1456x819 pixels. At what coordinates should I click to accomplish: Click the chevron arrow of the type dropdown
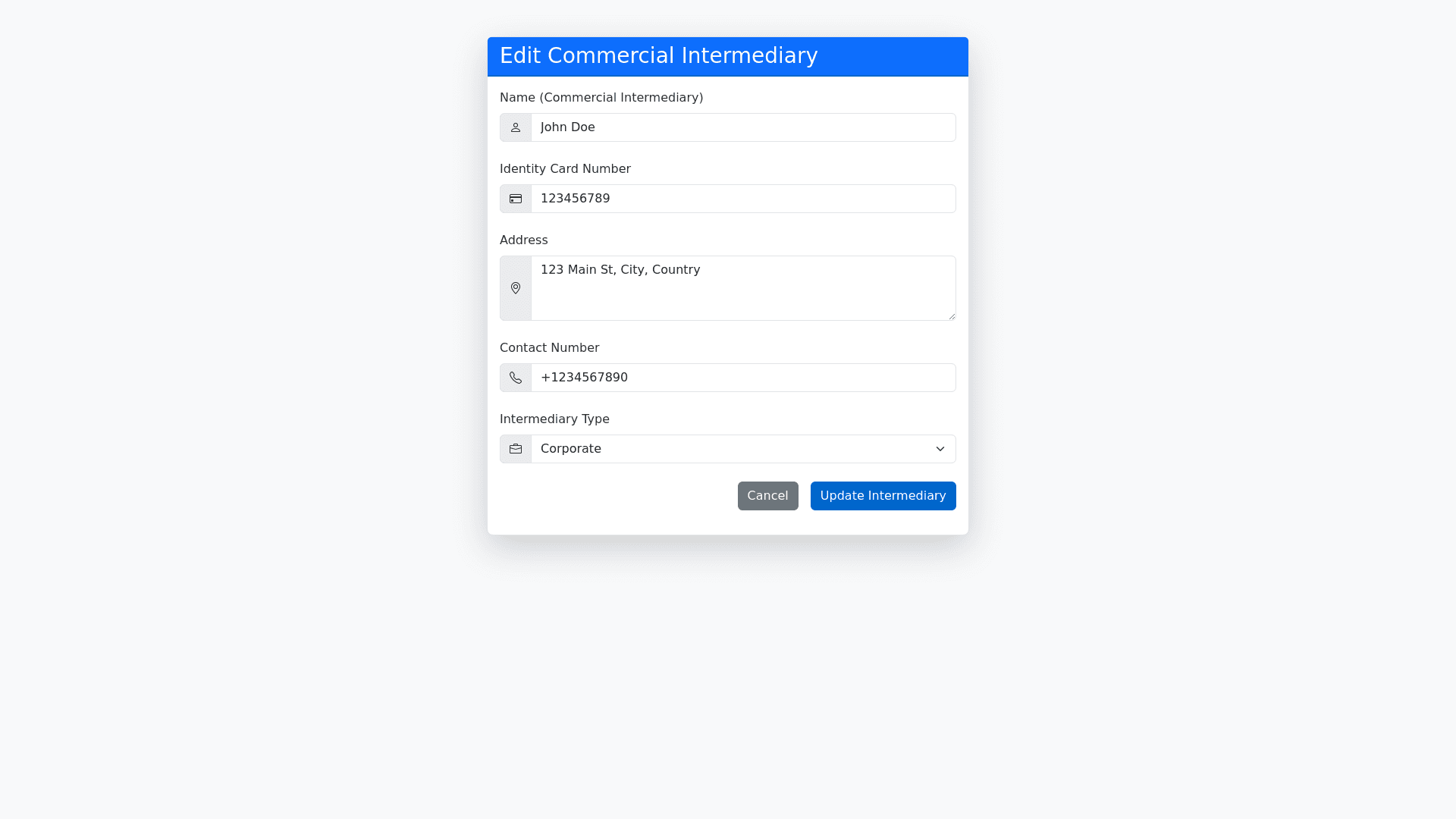pyautogui.click(x=940, y=449)
